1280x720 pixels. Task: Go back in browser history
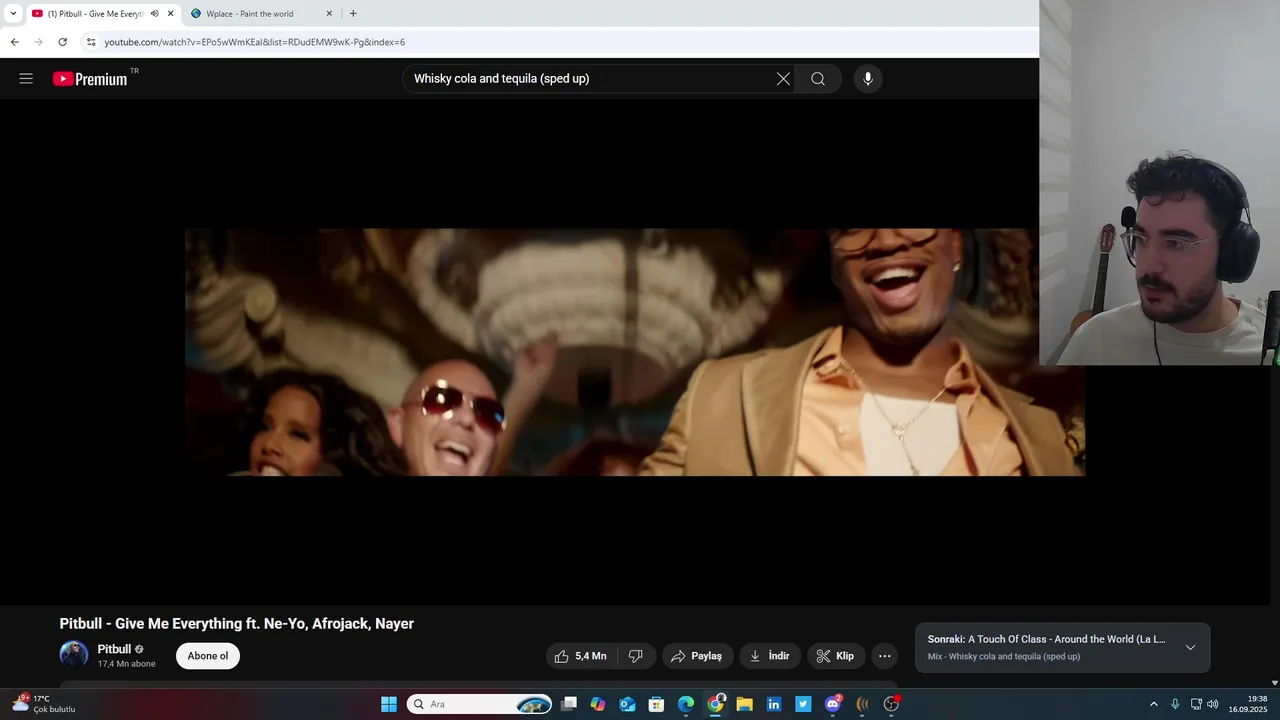pos(14,42)
